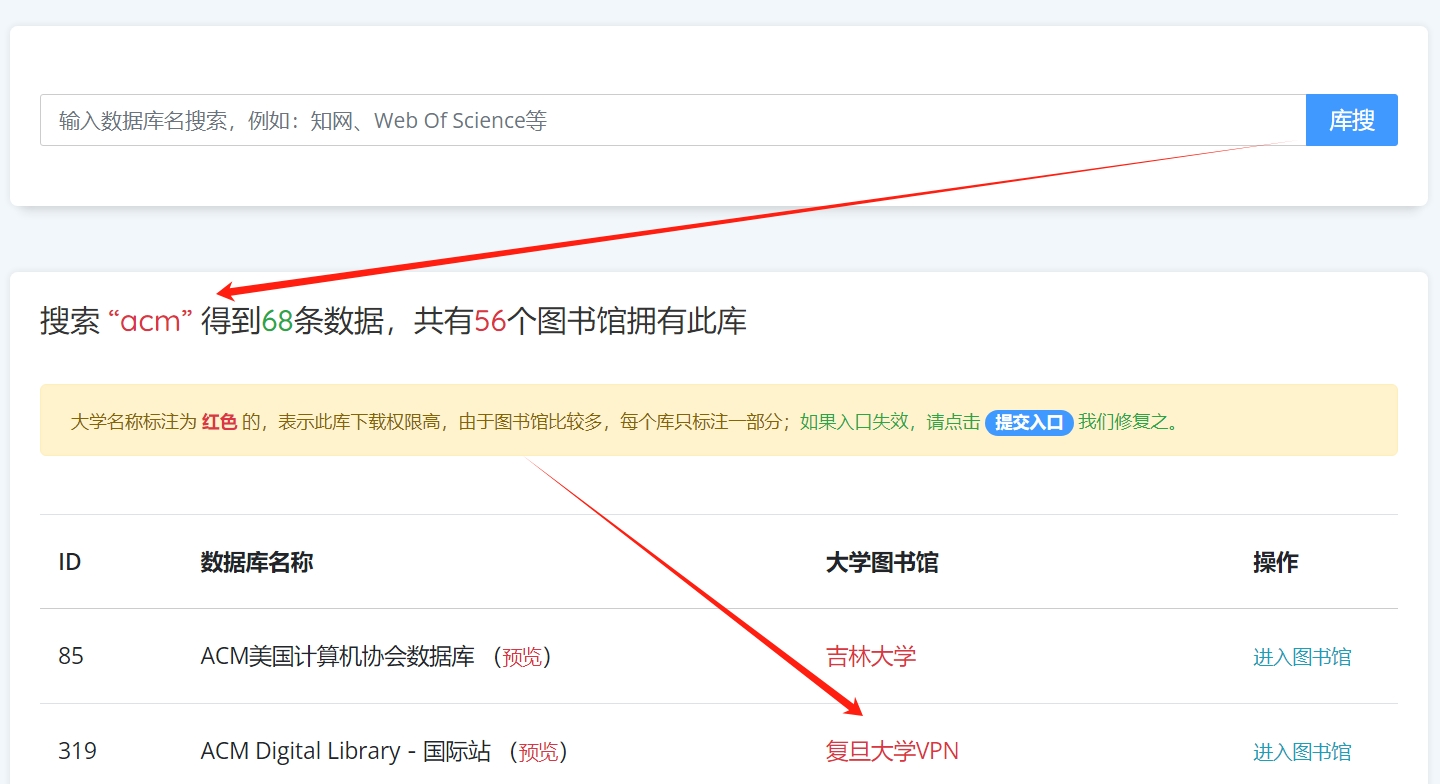
Task: Select the 复旦大学VPN library link
Action: pos(891,752)
